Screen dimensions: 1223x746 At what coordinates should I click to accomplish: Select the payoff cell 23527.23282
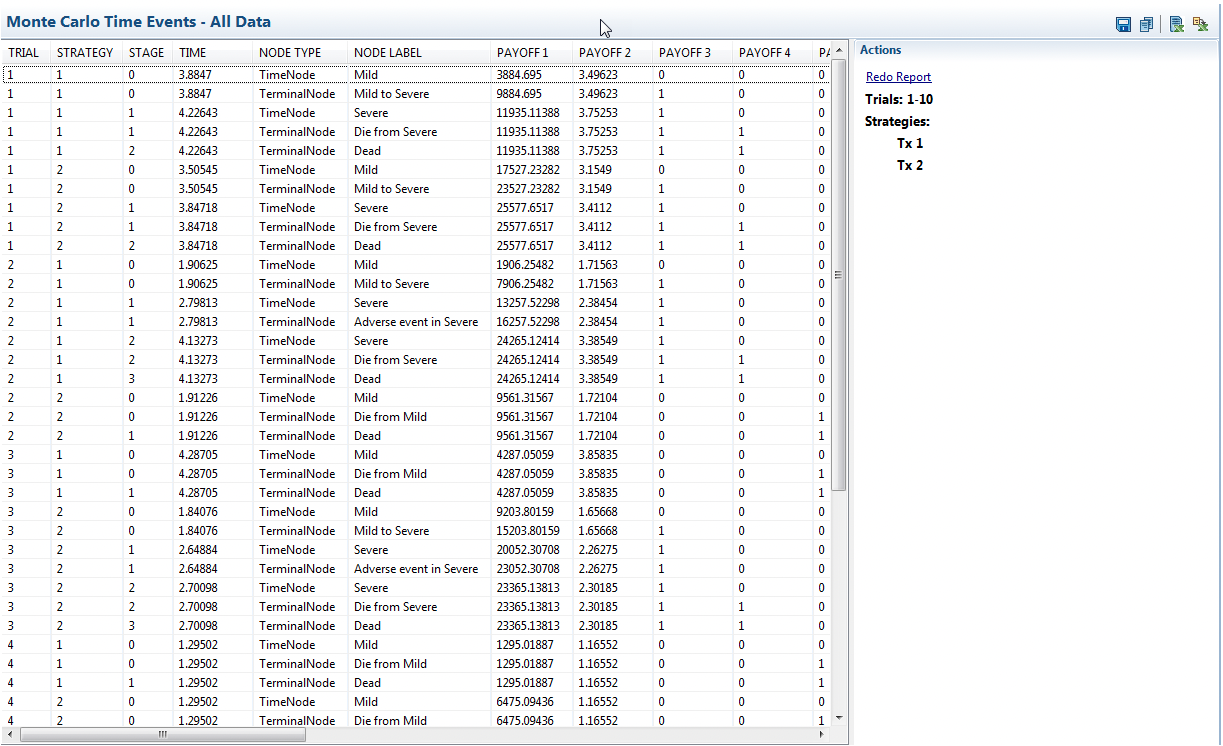[x=533, y=189]
